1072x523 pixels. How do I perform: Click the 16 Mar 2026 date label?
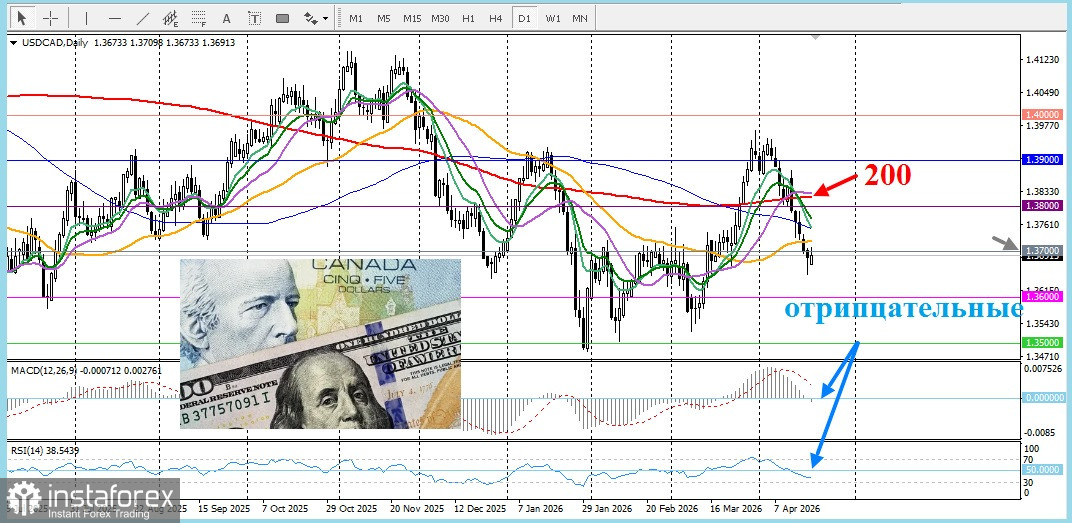[736, 509]
